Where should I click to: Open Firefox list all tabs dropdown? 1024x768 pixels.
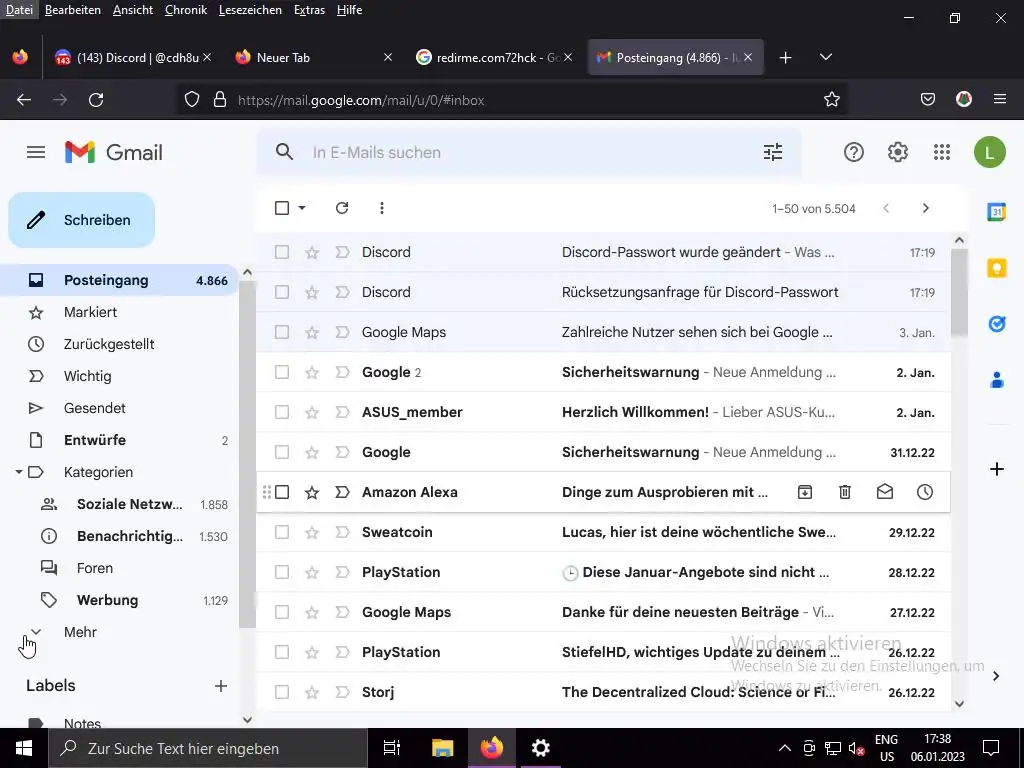click(825, 57)
